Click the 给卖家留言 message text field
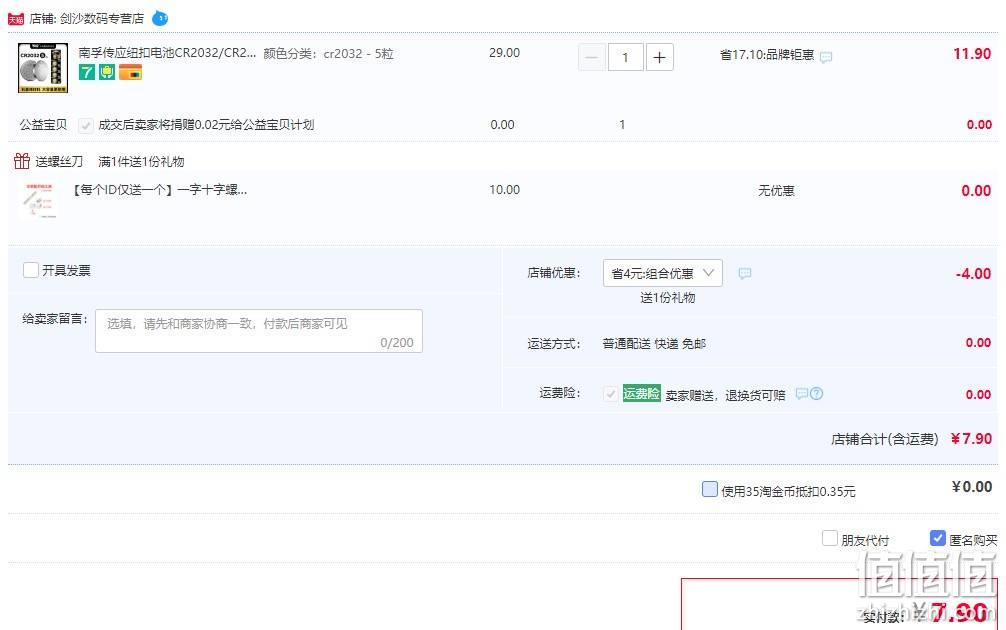 (x=259, y=331)
